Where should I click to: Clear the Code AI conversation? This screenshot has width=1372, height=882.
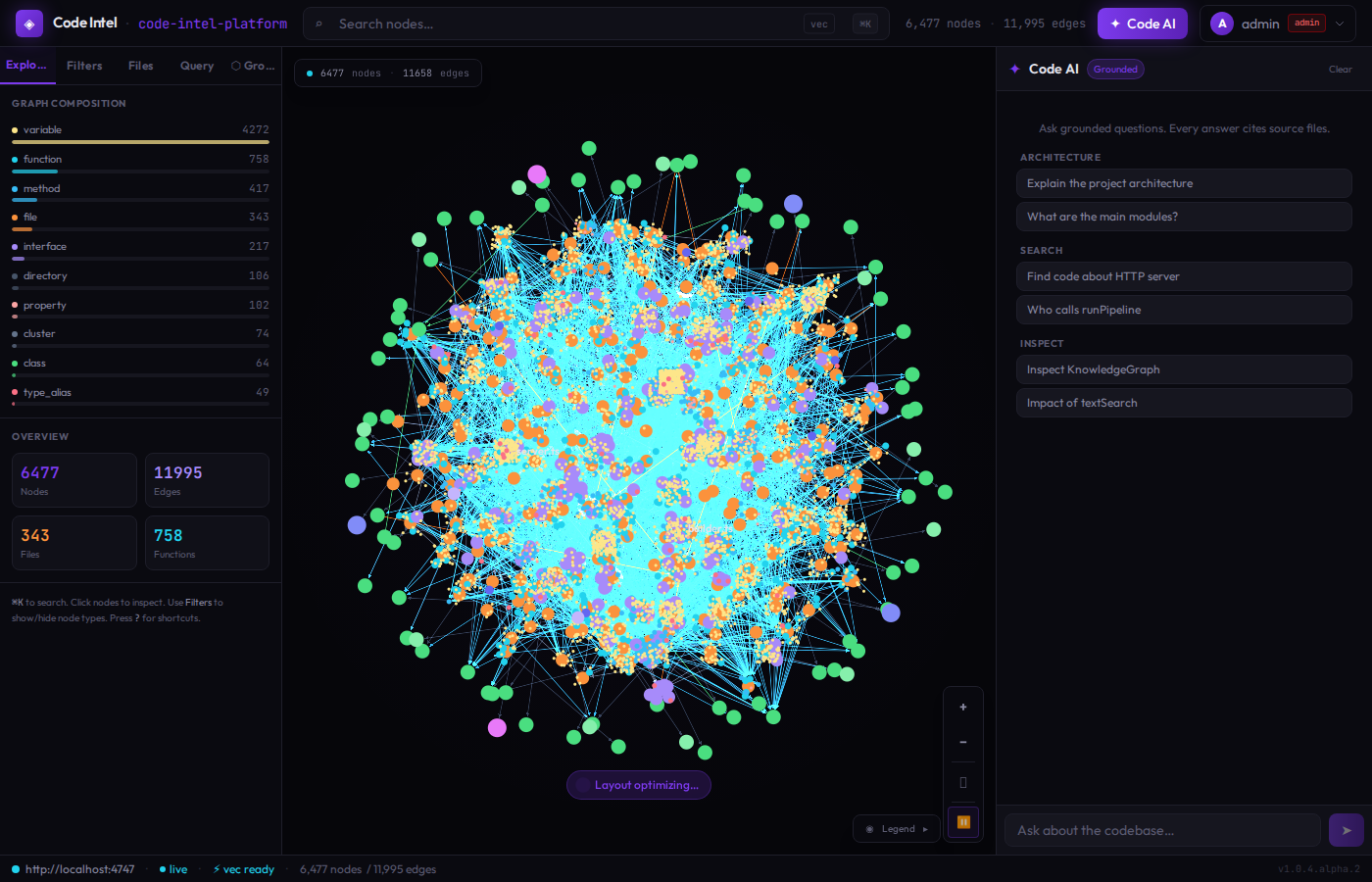click(1341, 70)
